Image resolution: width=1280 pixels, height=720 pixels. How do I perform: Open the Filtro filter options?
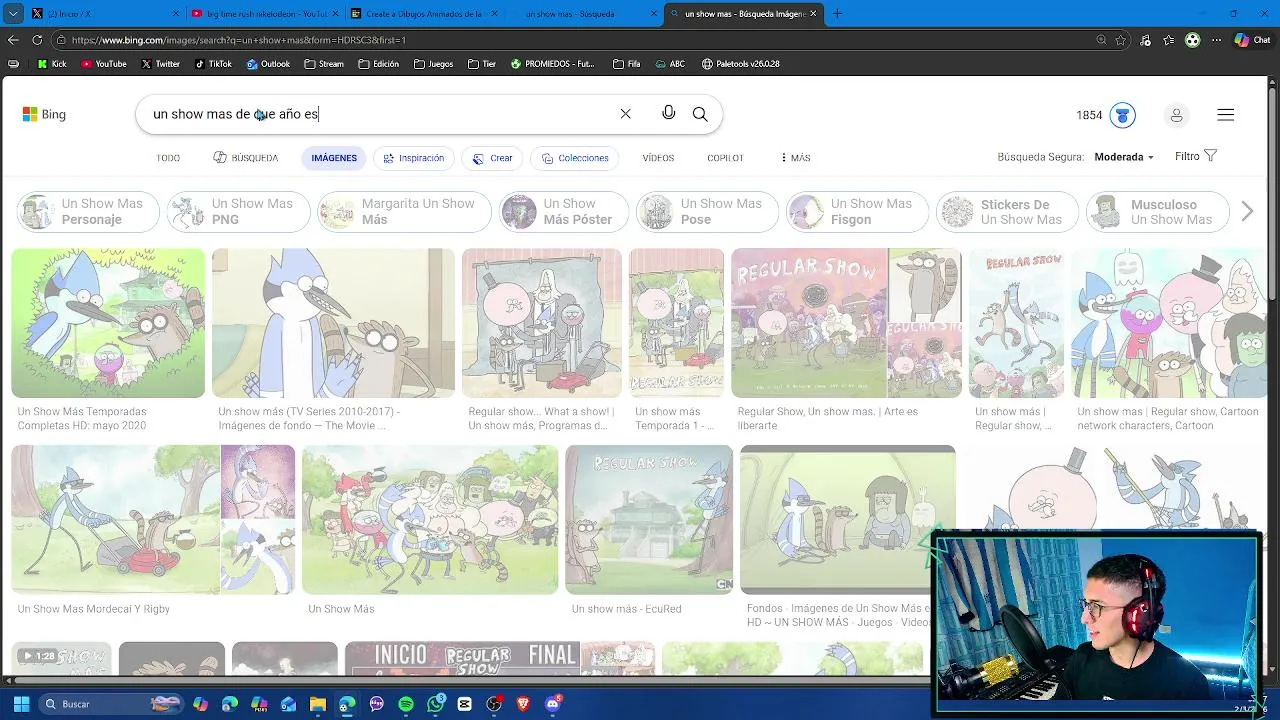1196,156
